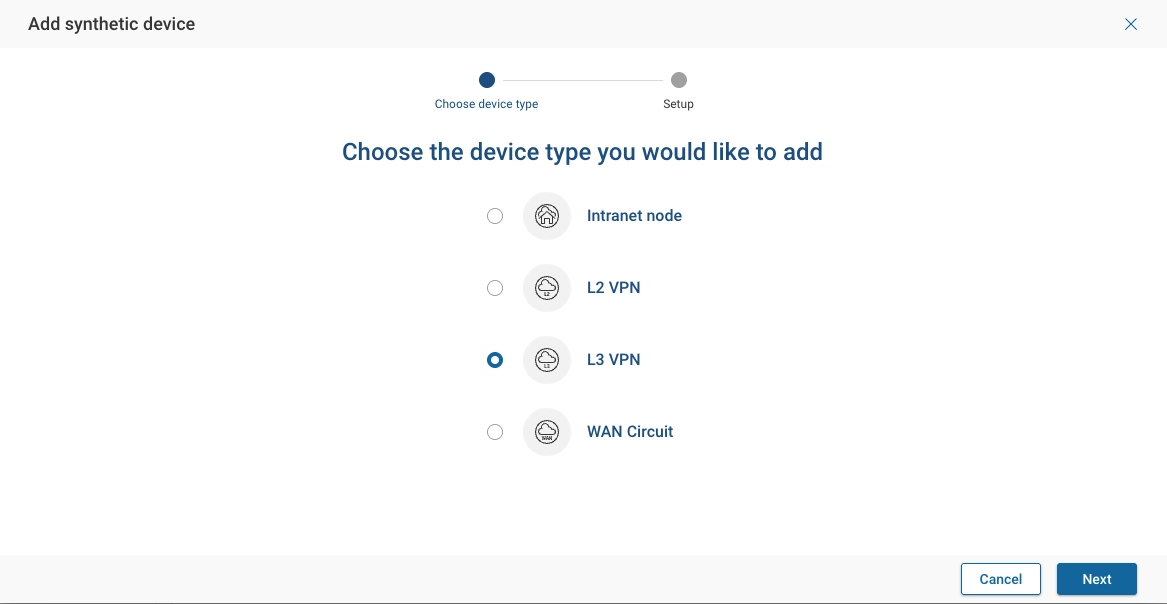The image size is (1167, 604).
Task: Click the Next button
Action: coord(1096,579)
